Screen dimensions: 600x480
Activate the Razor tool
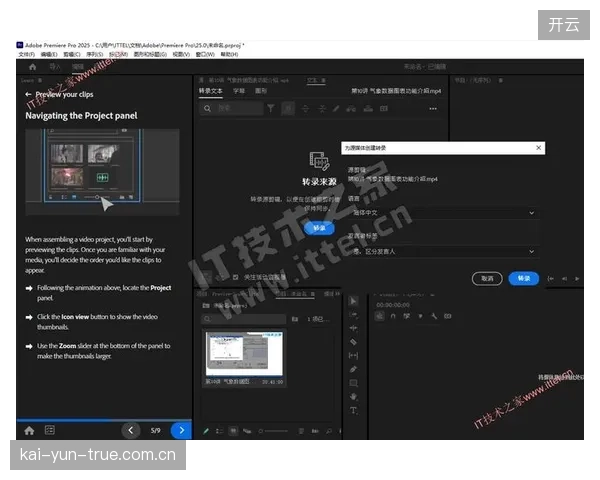[353, 342]
